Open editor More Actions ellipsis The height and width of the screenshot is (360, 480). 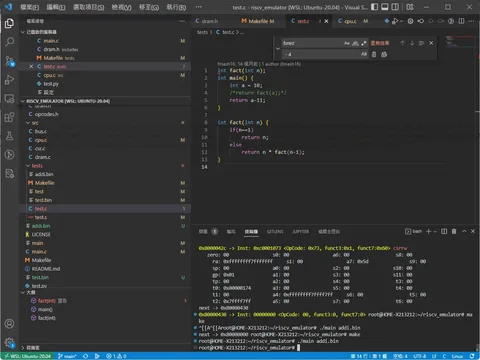click(x=471, y=21)
